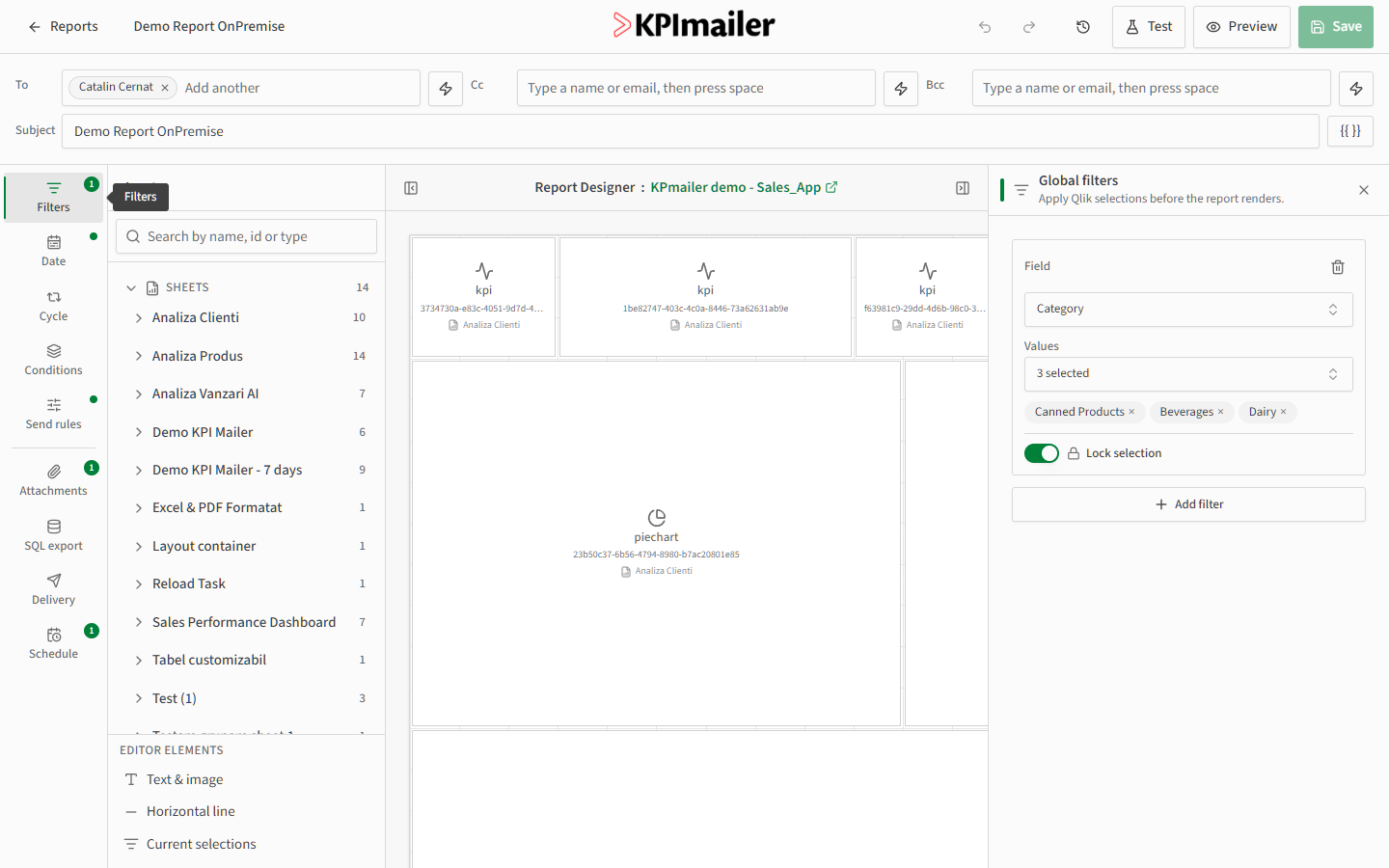Open the Delivery sidebar tab

[x=54, y=589]
